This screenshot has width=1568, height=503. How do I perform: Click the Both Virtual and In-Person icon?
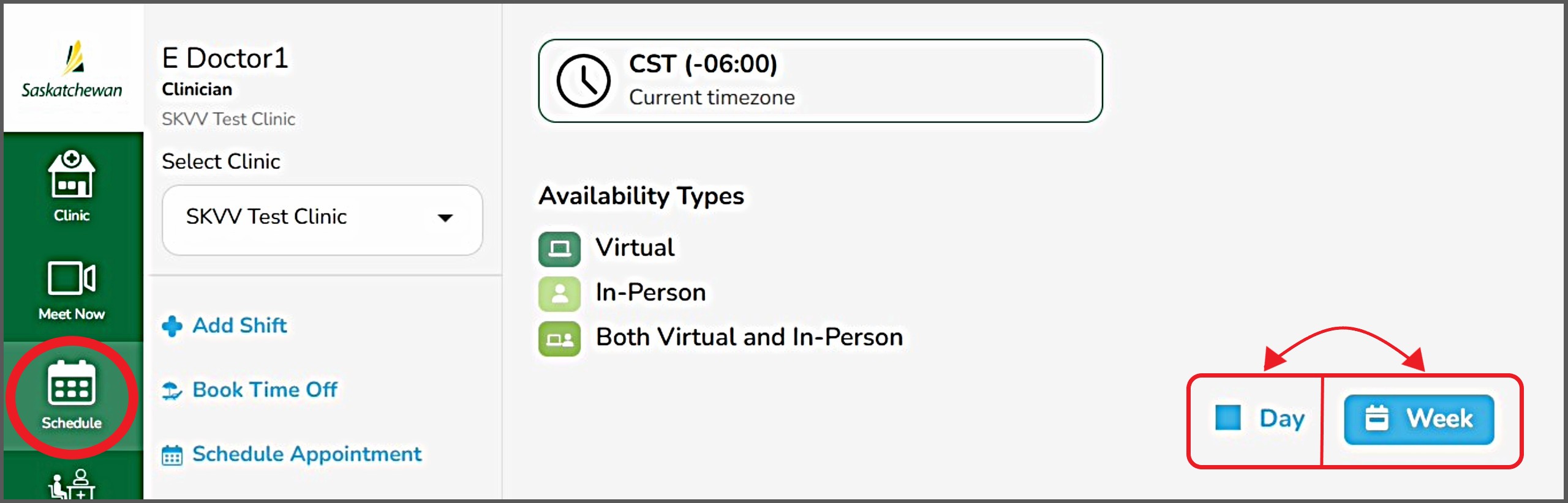click(x=559, y=338)
